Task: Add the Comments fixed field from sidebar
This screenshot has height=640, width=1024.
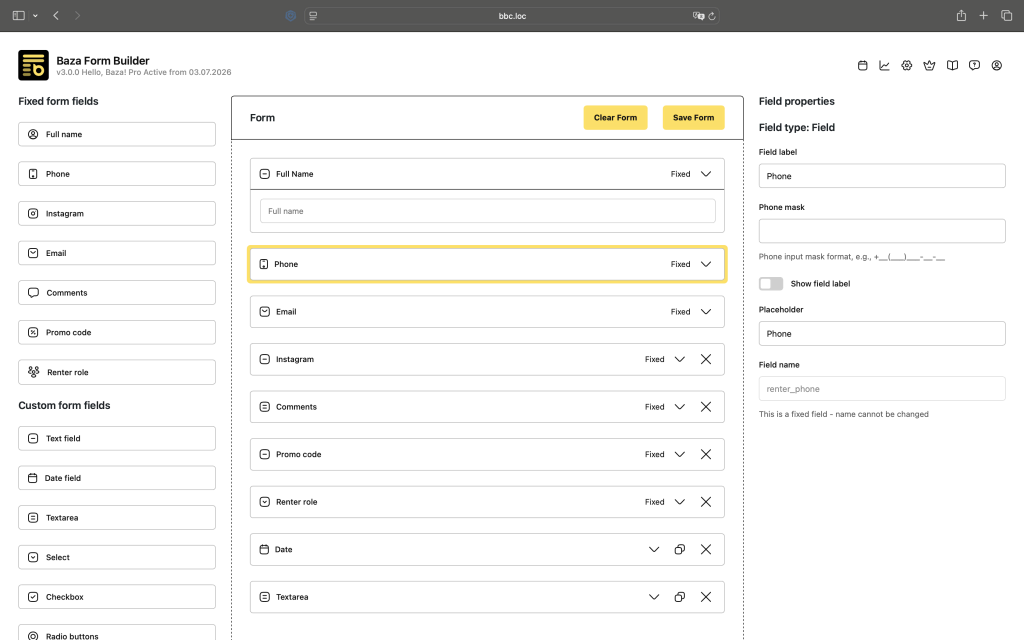Action: [x=117, y=293]
